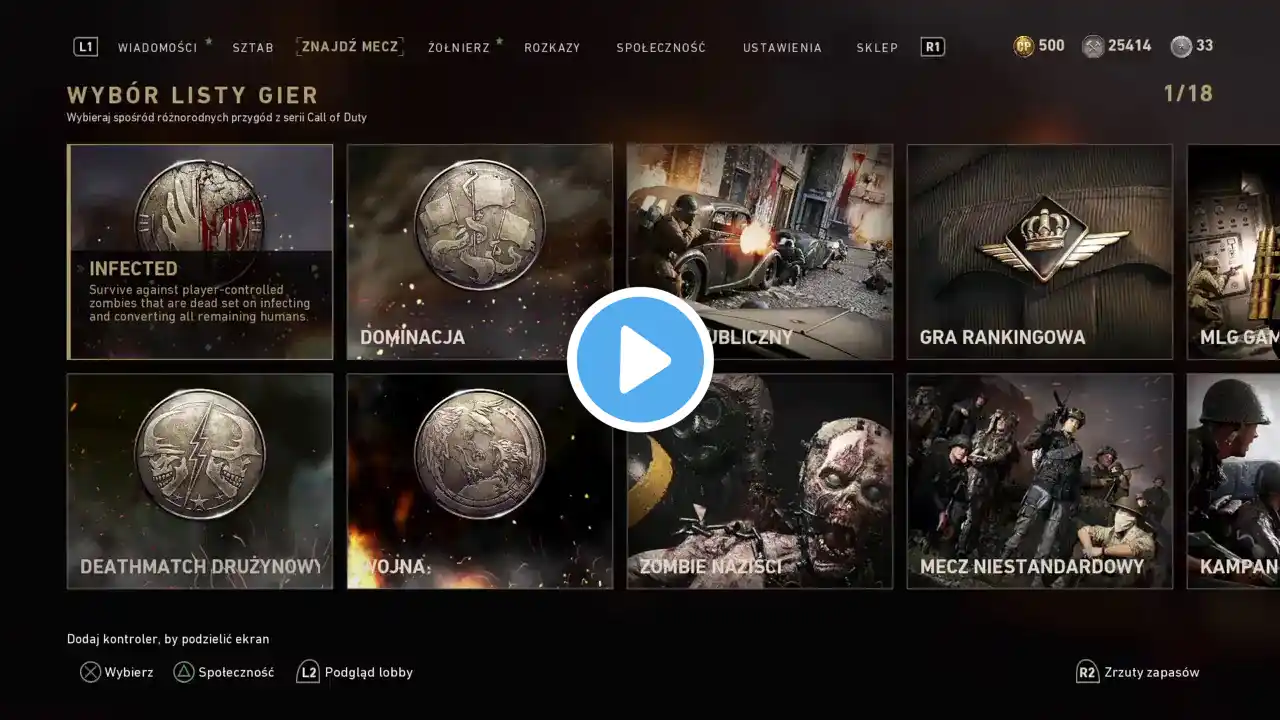The image size is (1280, 720).
Task: Click the 1/18 page counter
Action: pyautogui.click(x=1188, y=94)
